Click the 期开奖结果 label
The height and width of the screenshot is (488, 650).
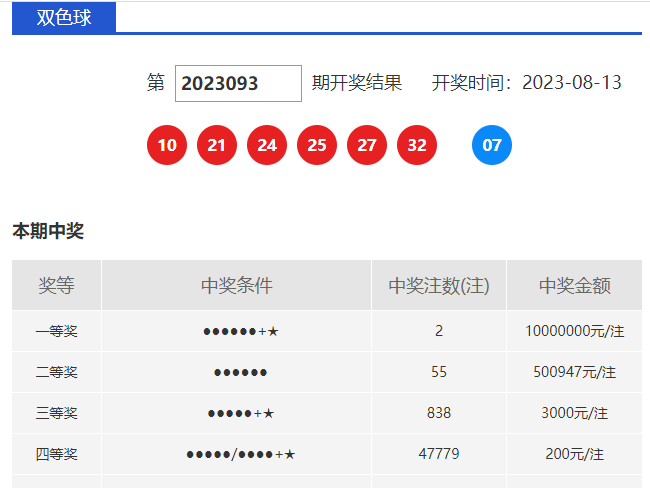coord(357,83)
